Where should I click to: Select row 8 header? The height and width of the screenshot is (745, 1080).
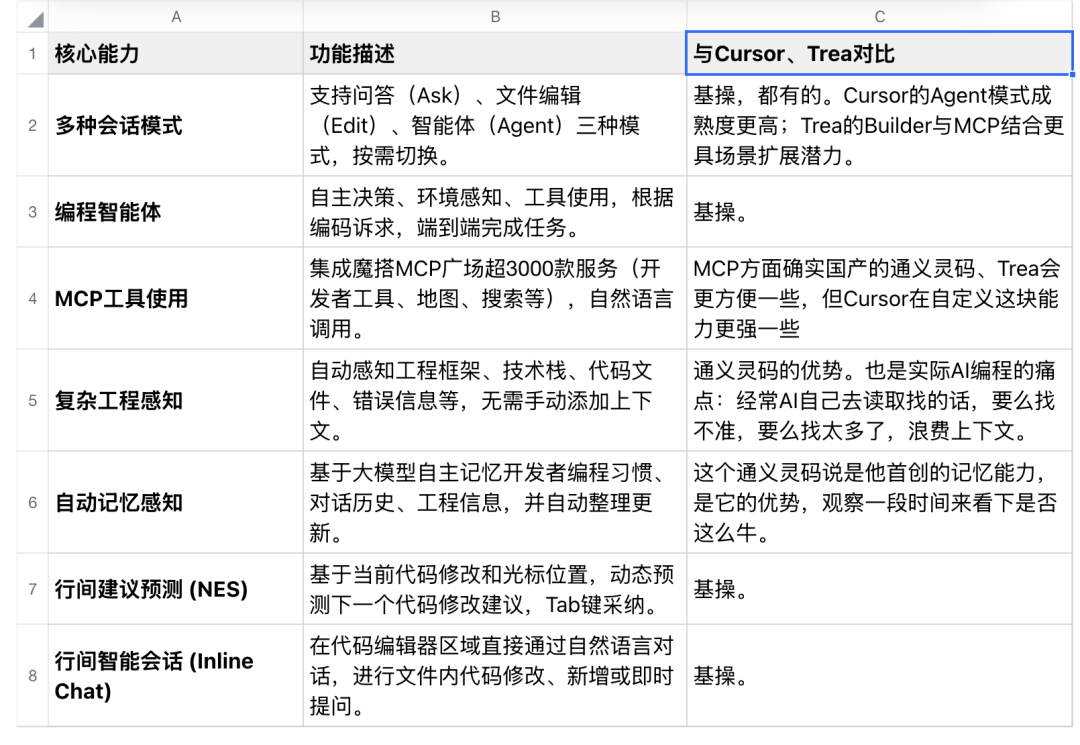click(x=32, y=676)
